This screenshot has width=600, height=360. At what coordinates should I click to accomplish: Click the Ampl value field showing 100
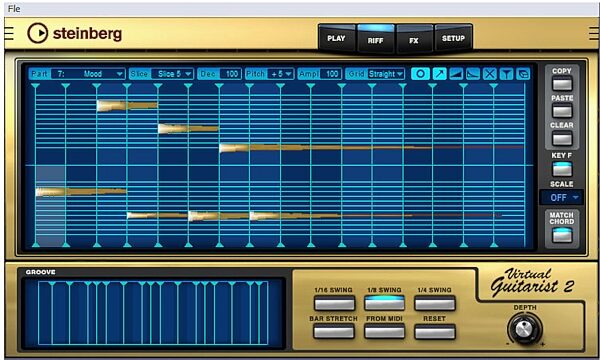pos(331,74)
